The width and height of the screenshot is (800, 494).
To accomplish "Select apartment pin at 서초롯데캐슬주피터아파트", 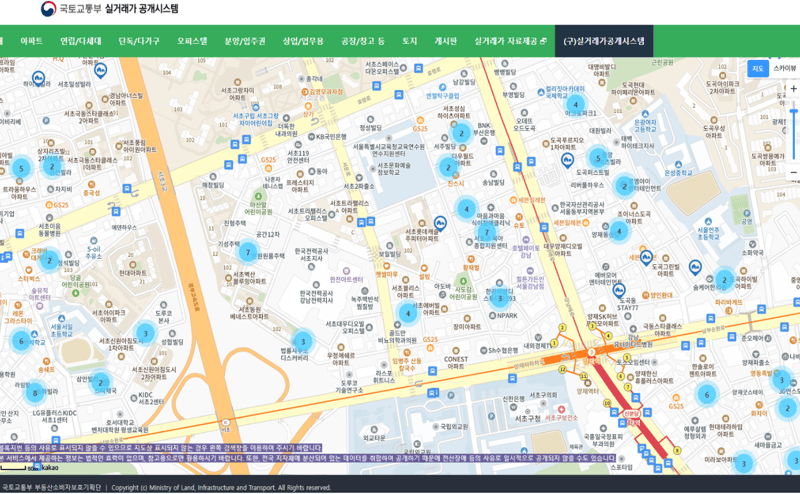I will coord(440,223).
